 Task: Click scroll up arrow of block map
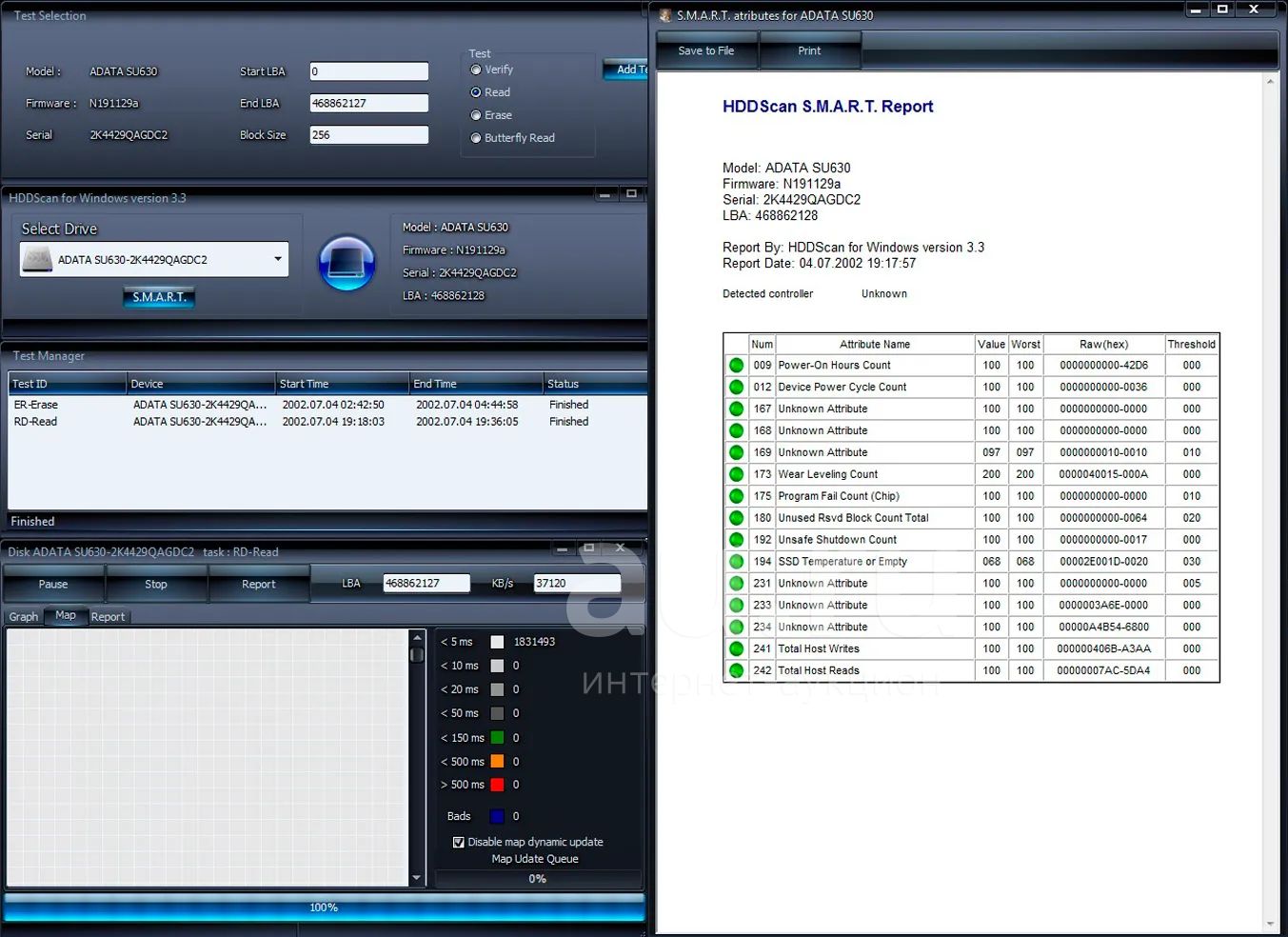coord(417,636)
